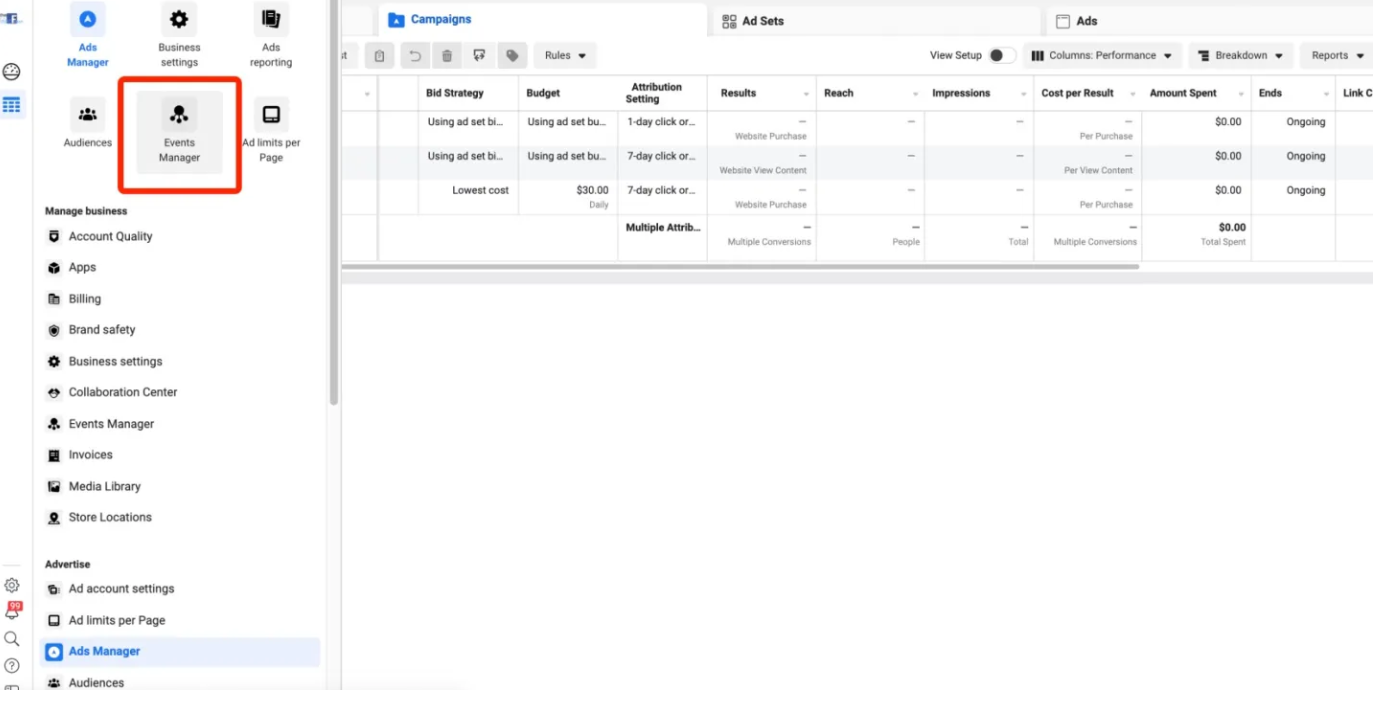
Task: Toggle the View Setup switch
Action: coord(1001,56)
